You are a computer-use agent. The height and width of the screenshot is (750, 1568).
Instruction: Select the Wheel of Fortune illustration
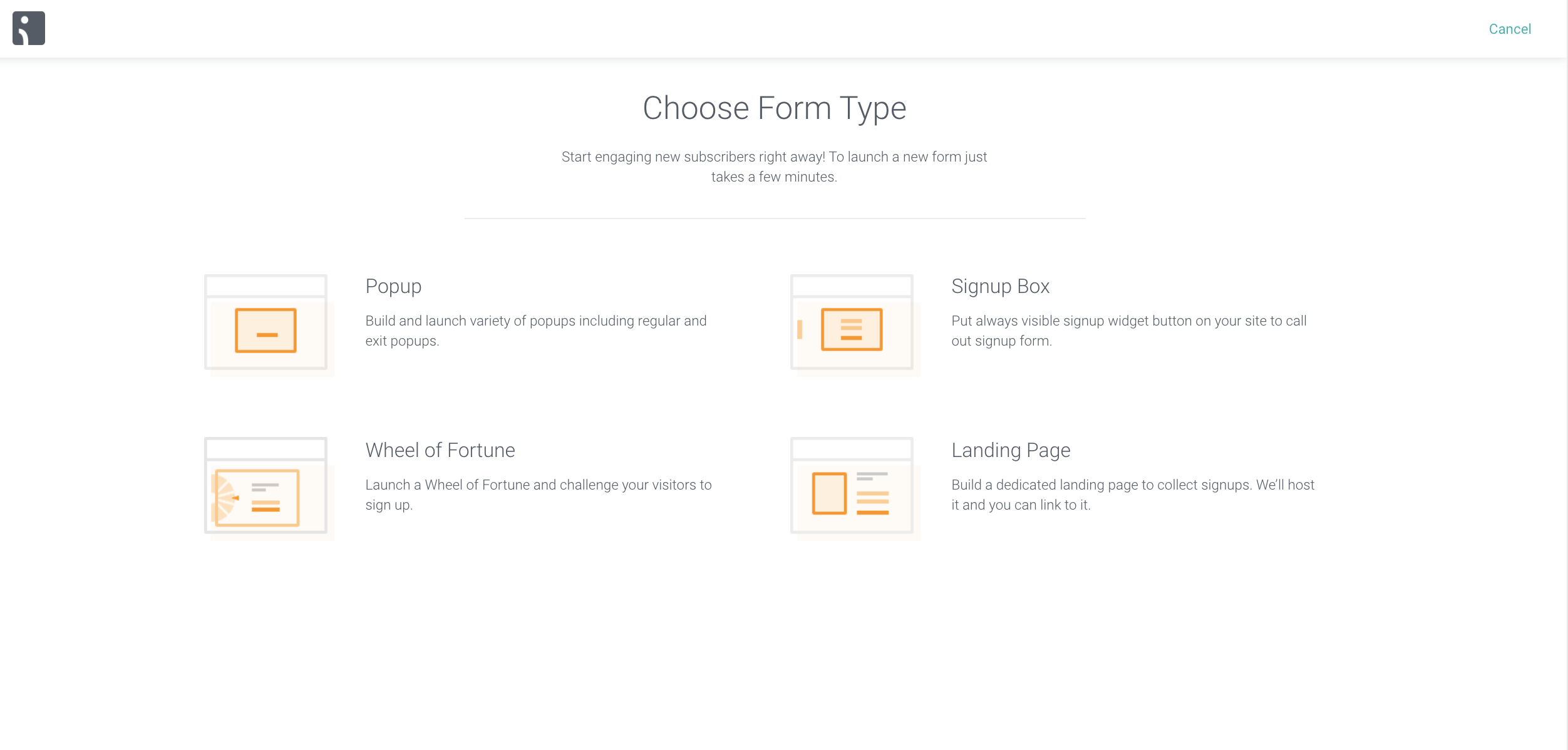pyautogui.click(x=269, y=488)
